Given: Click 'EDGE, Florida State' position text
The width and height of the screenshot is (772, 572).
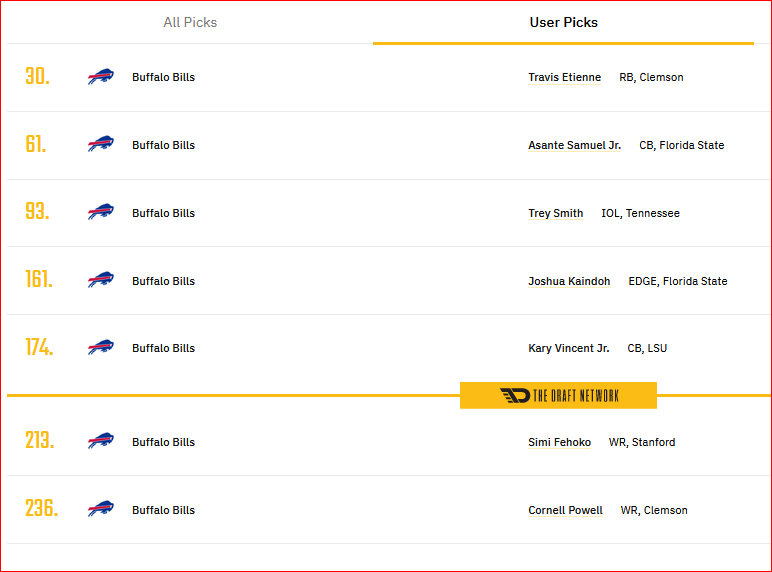Looking at the screenshot, I should point(677,281).
